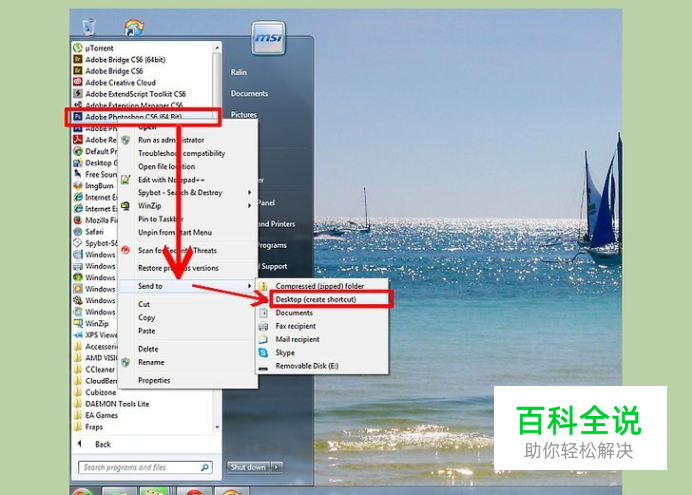Image resolution: width=692 pixels, height=495 pixels.
Task: Click the XPS Viewer icon
Action: (x=78, y=334)
